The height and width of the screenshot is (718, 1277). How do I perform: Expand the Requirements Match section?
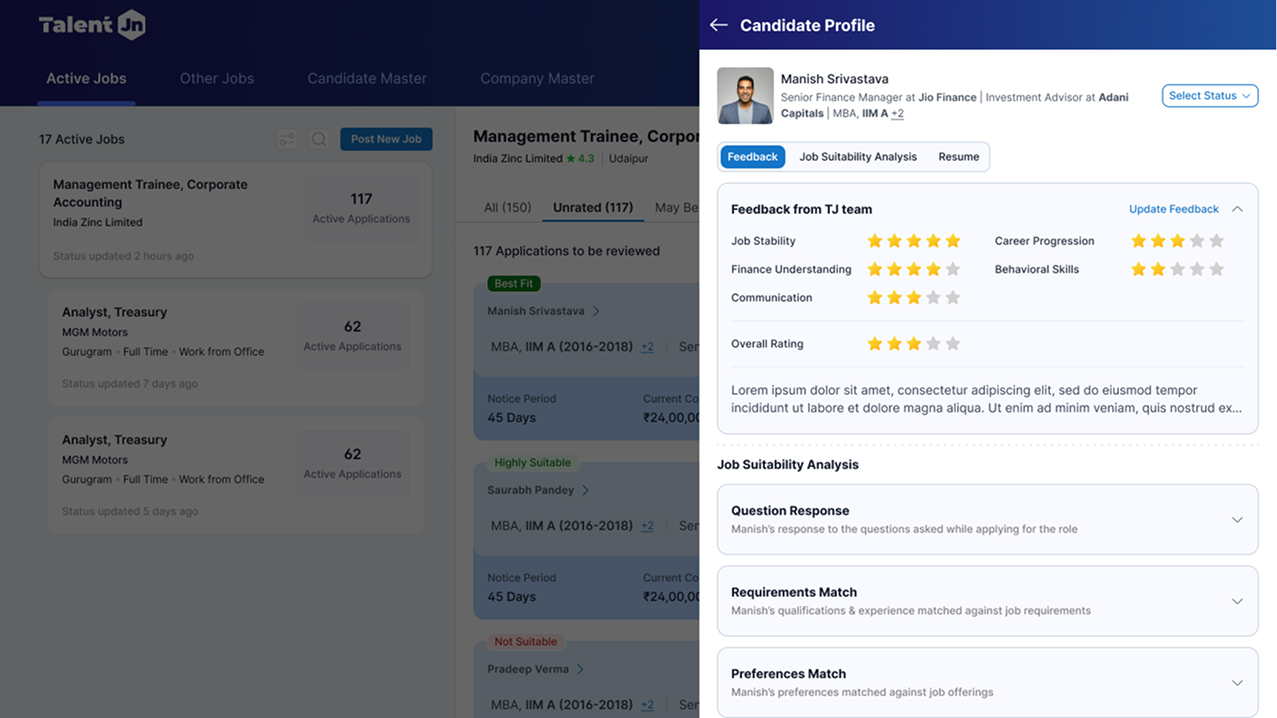click(x=1237, y=601)
